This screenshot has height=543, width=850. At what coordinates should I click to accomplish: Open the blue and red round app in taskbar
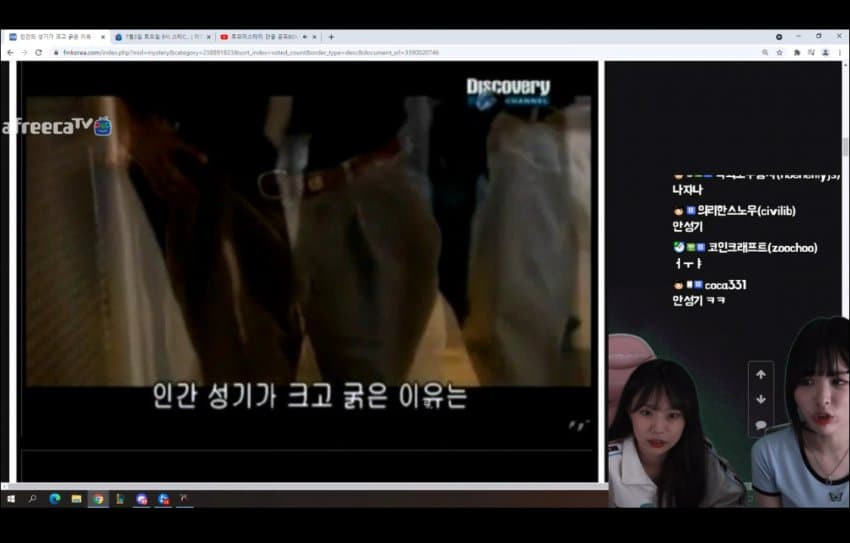pyautogui.click(x=164, y=499)
